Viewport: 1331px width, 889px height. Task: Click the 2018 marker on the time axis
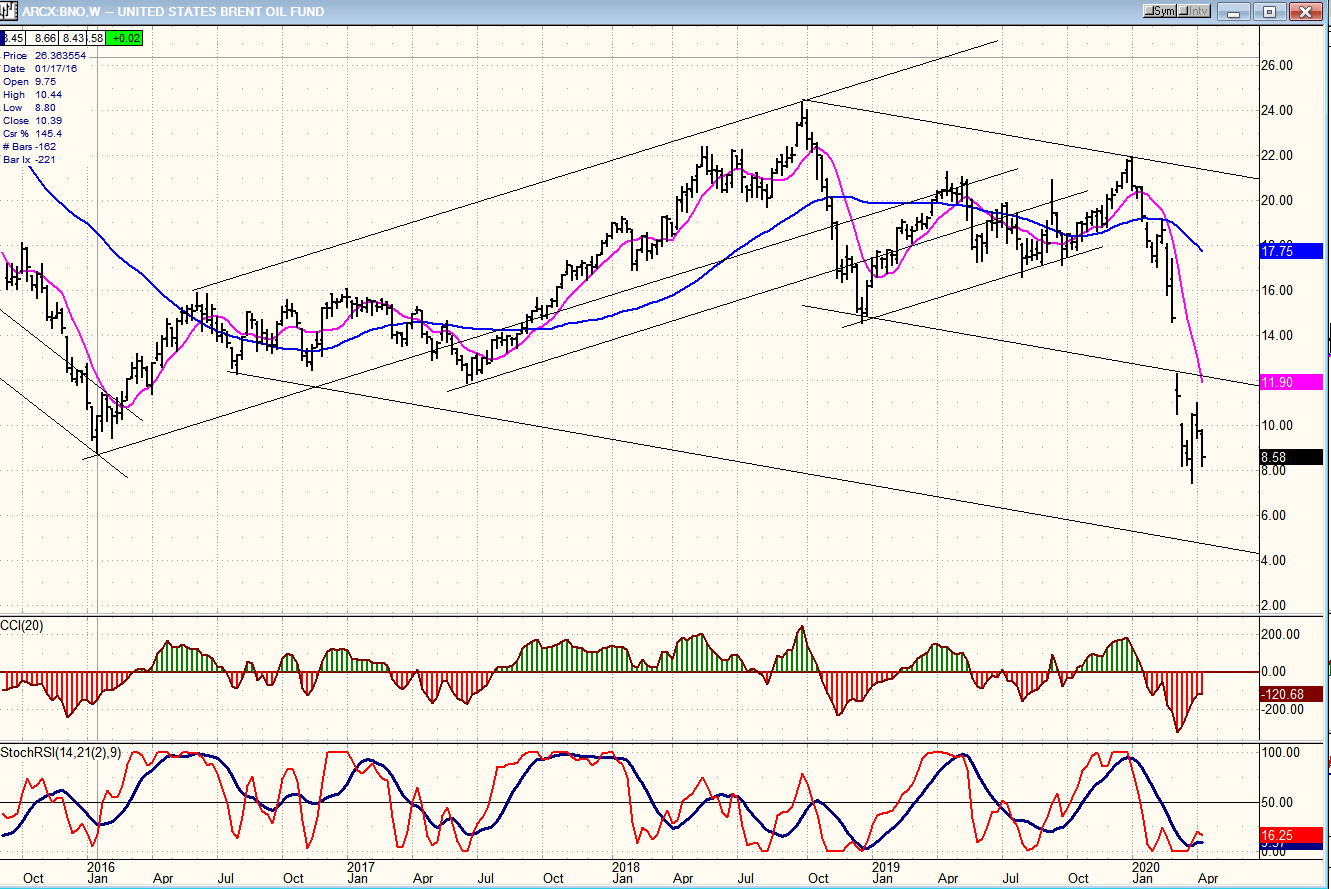pyautogui.click(x=625, y=866)
